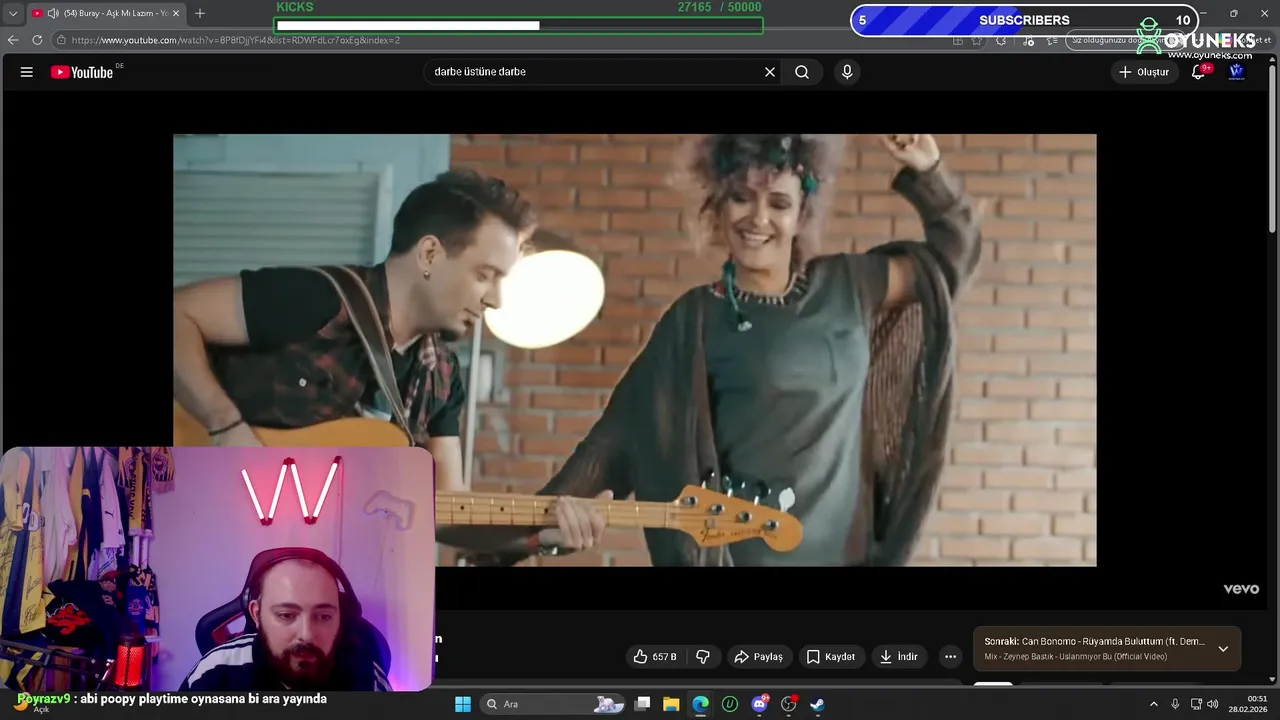
Task: Go back with the browser back arrow
Action: [13, 40]
